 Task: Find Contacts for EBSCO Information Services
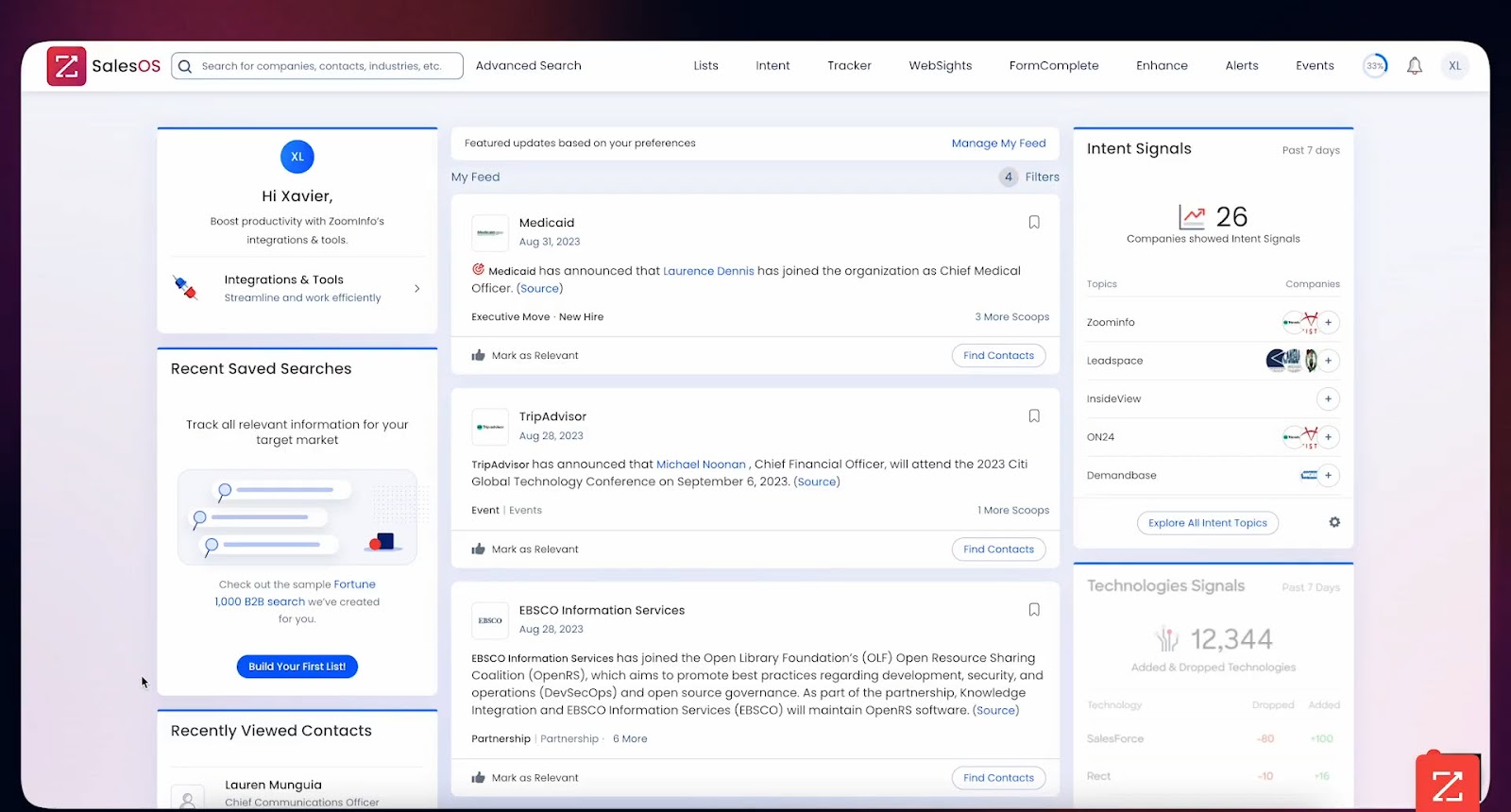[999, 778]
